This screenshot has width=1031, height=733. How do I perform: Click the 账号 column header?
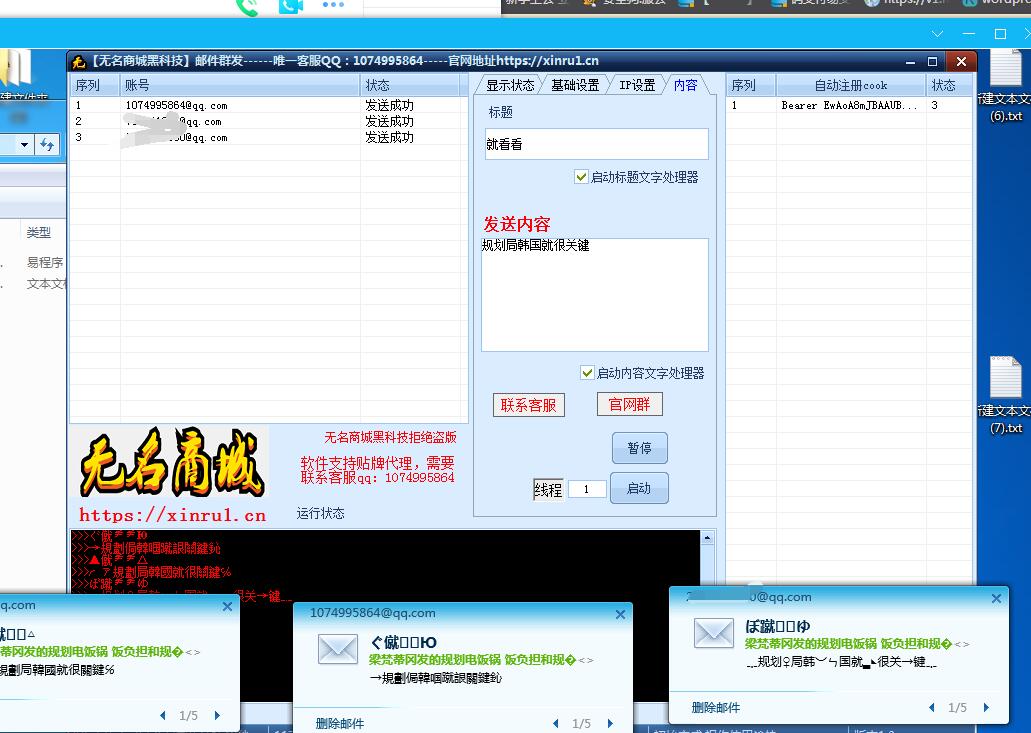tap(240, 85)
